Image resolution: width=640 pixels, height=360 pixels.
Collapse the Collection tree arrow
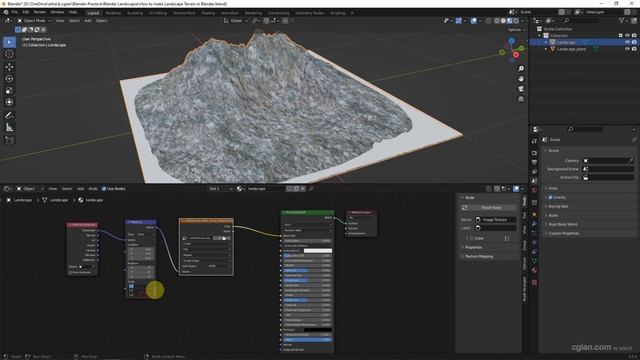pyautogui.click(x=540, y=36)
